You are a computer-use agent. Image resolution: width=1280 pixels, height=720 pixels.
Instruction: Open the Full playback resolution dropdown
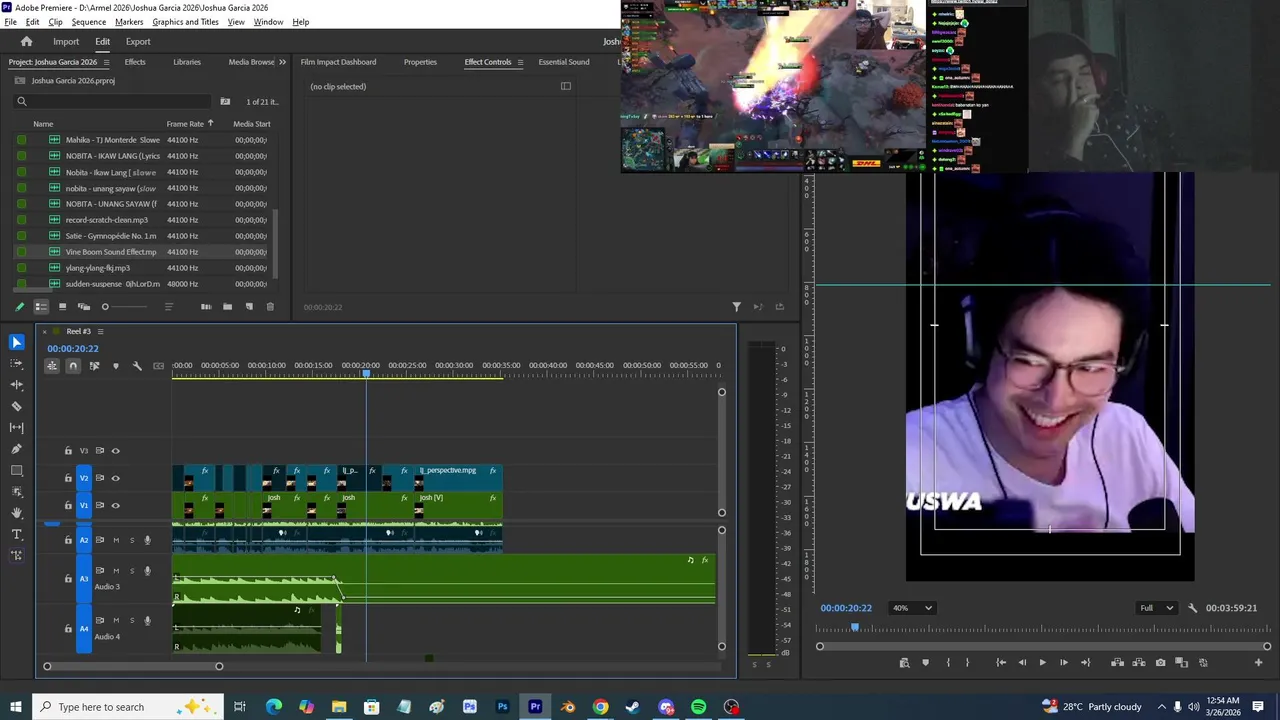(x=1157, y=608)
